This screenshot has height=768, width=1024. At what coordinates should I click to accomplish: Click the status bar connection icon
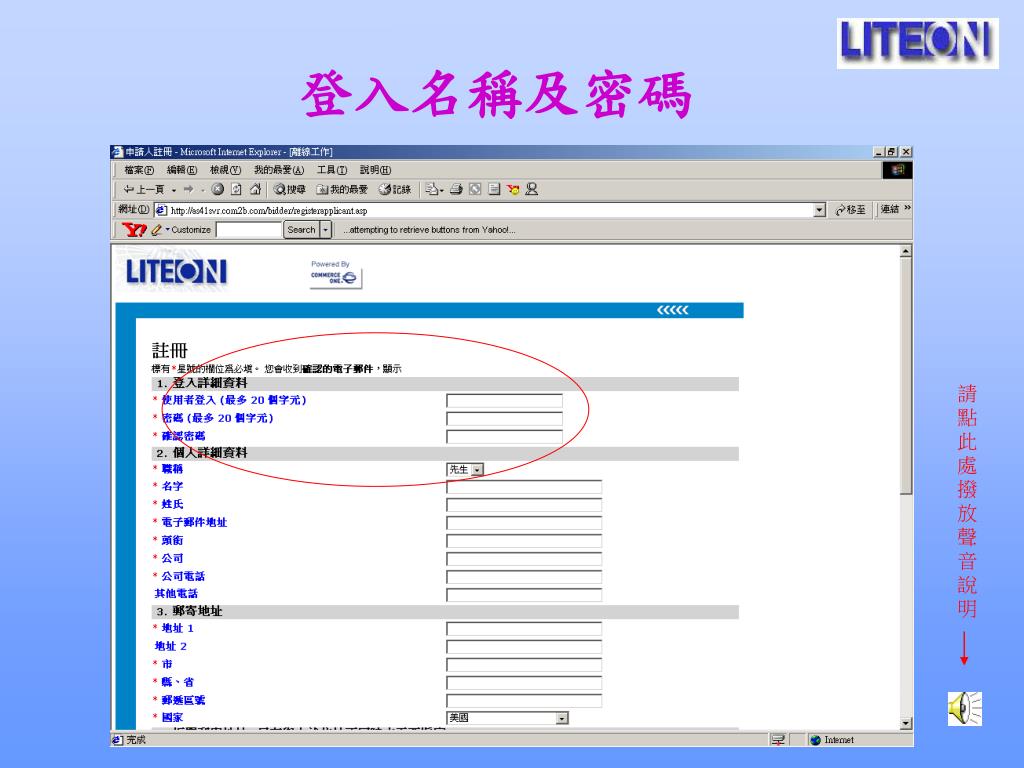778,740
